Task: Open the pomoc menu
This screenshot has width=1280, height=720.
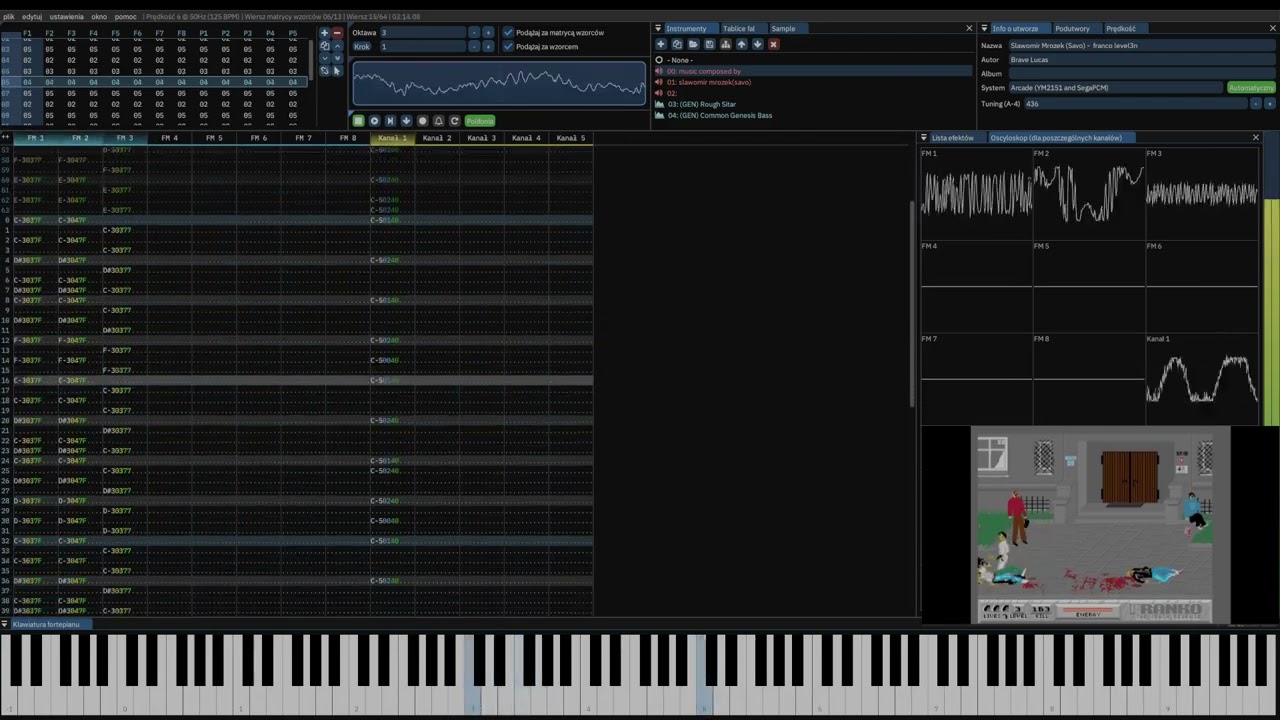Action: [125, 17]
